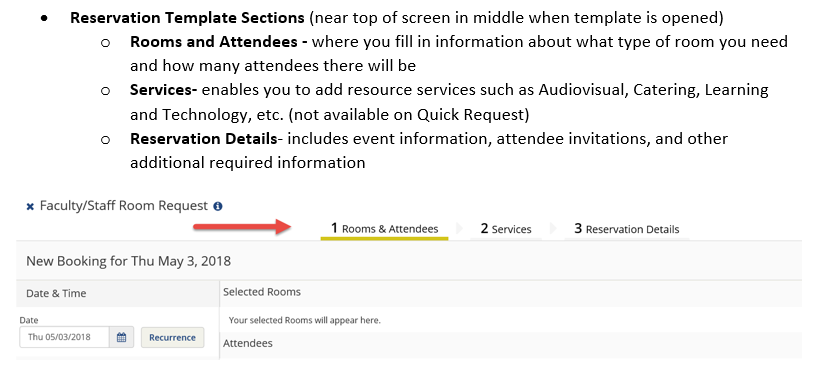Viewport: 816px width, 373px height.
Task: Focus the Date field showing Thu 05/03/2018
Action: click(x=65, y=337)
